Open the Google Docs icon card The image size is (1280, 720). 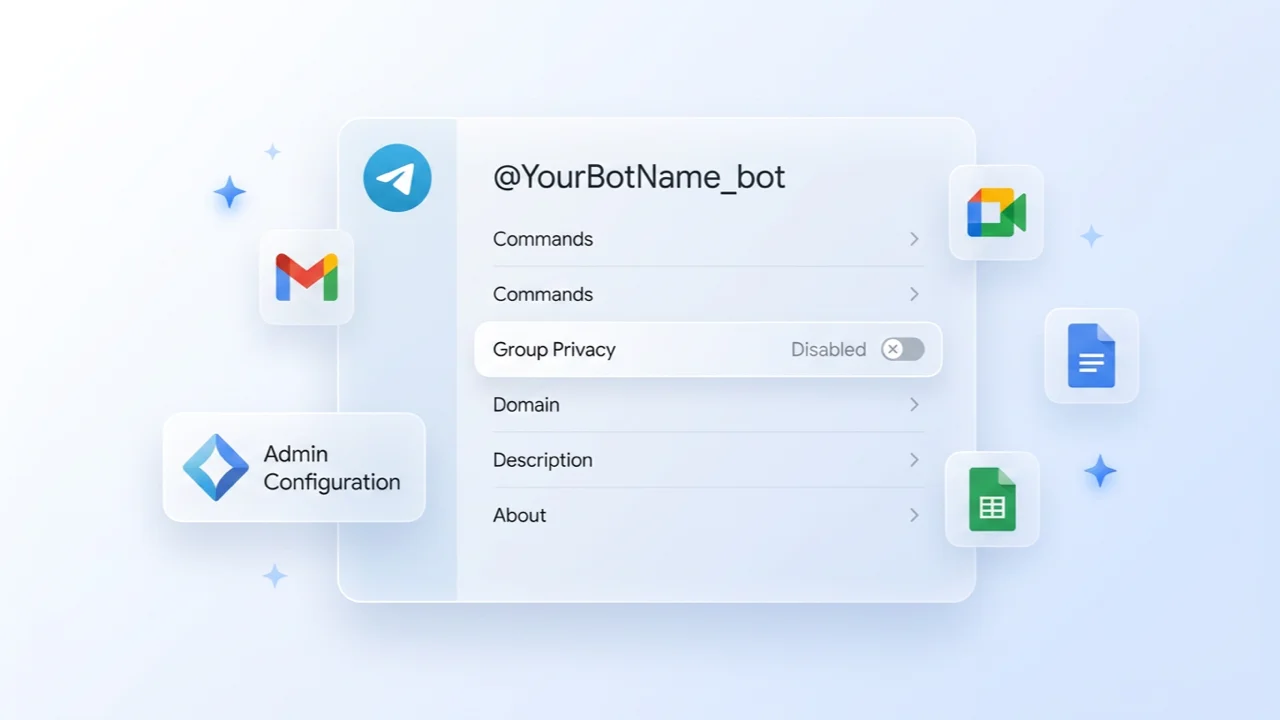pyautogui.click(x=1091, y=355)
